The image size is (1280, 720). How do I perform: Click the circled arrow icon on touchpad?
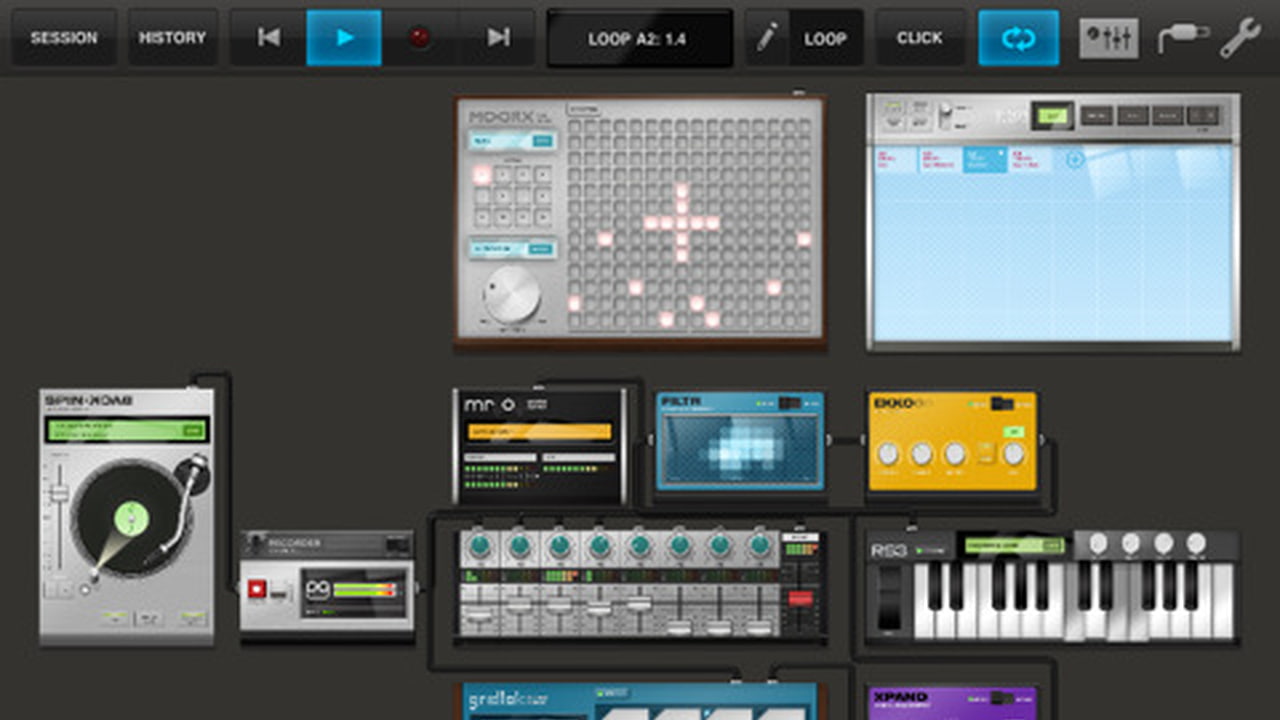click(1075, 159)
